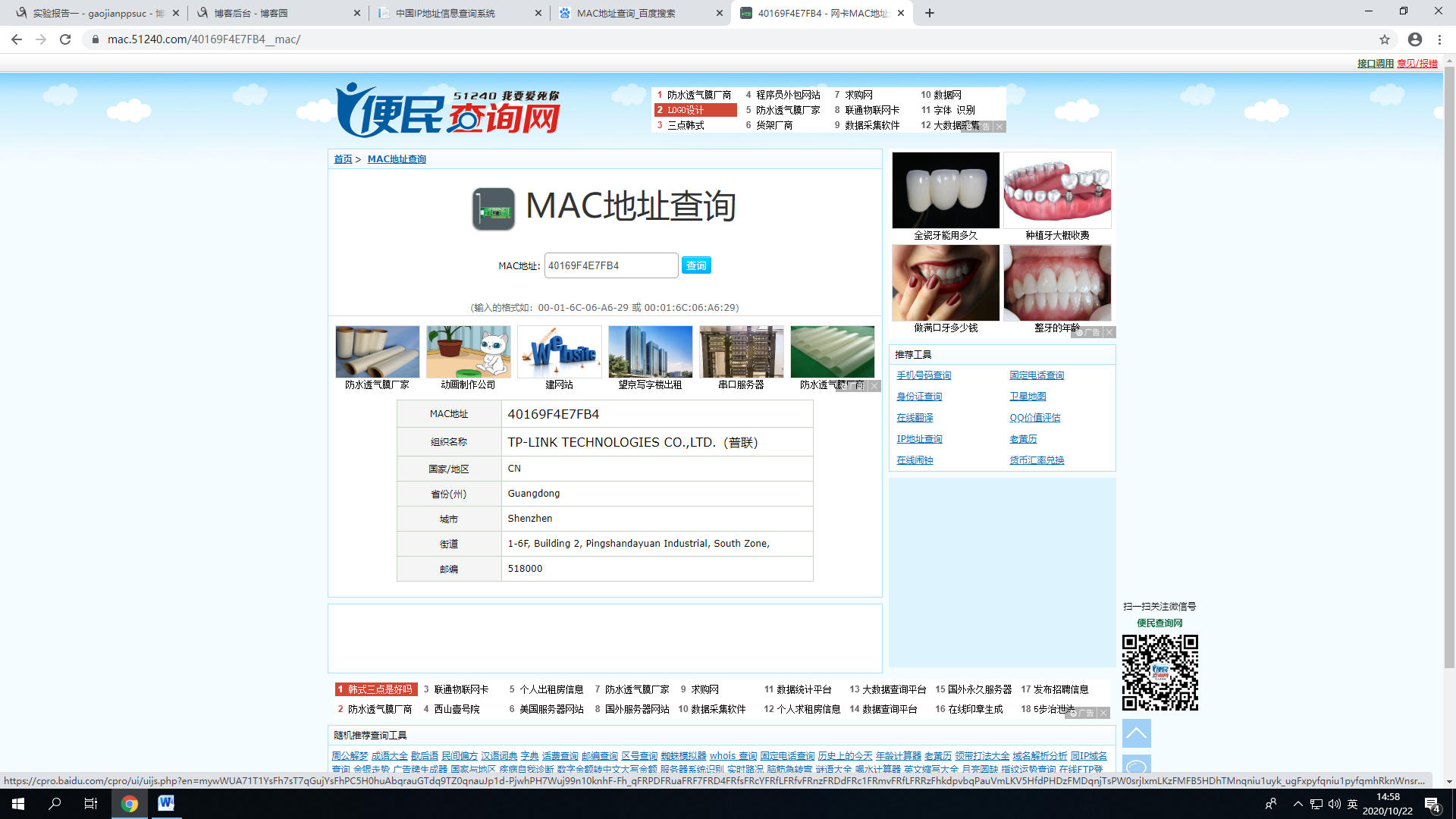This screenshot has height=819, width=1456.
Task: Show hidden system tray icons chevron
Action: click(1298, 804)
